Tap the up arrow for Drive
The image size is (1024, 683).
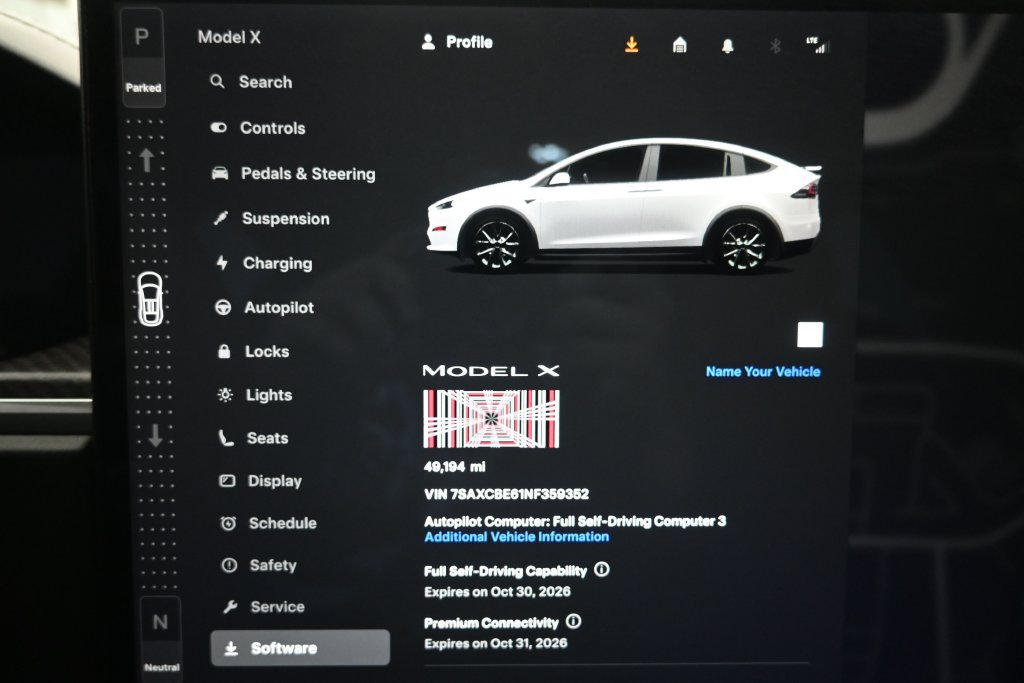click(x=147, y=160)
